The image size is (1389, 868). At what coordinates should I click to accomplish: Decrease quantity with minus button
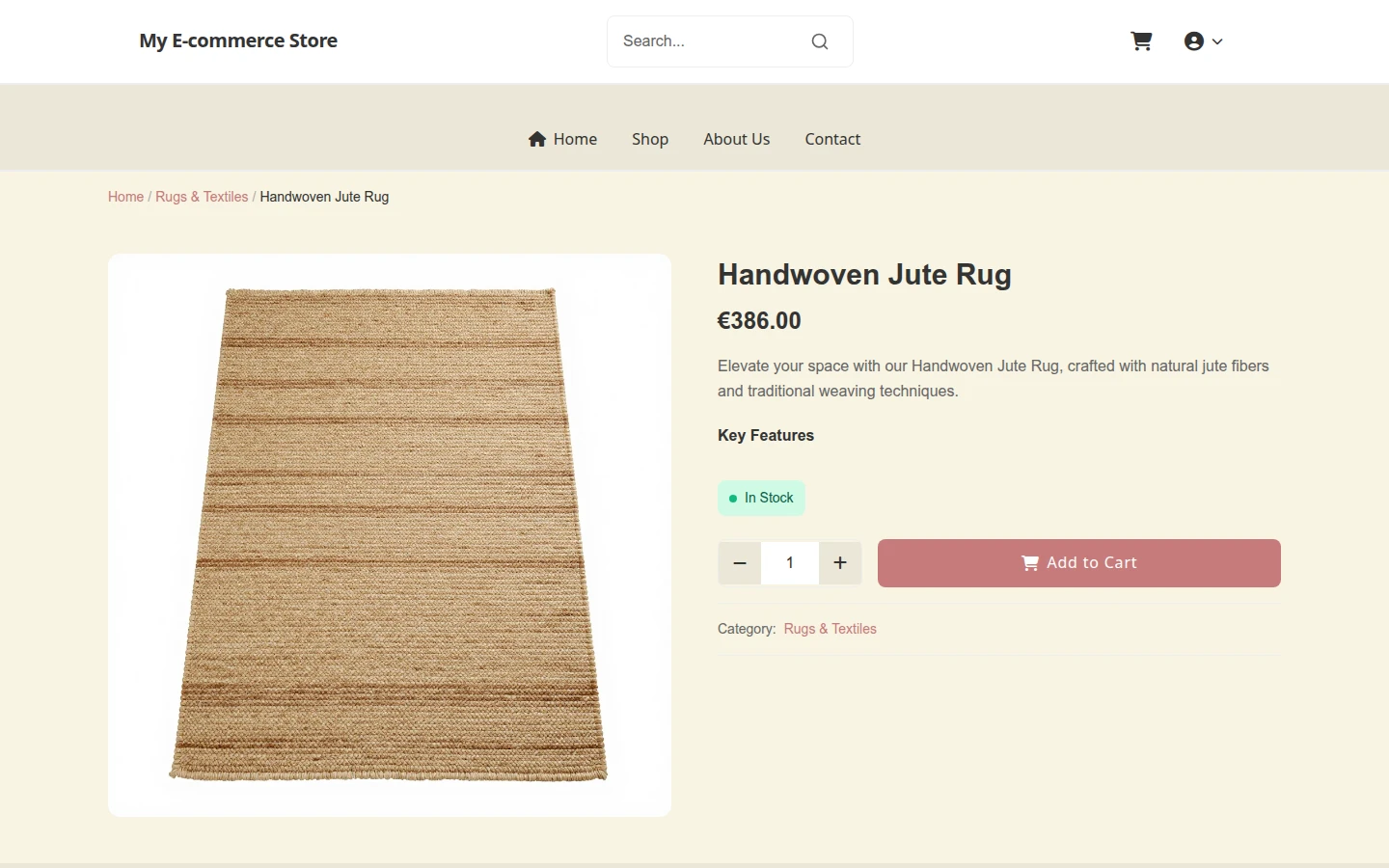(x=740, y=563)
